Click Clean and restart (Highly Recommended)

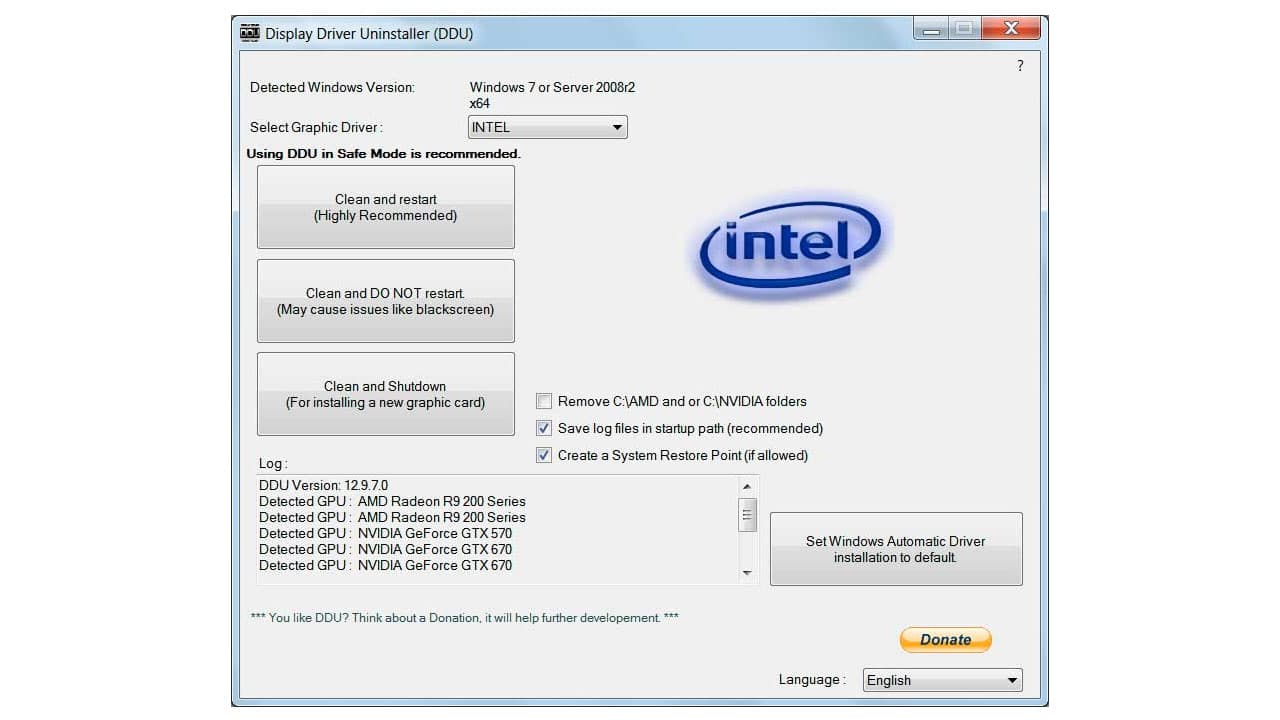click(385, 207)
